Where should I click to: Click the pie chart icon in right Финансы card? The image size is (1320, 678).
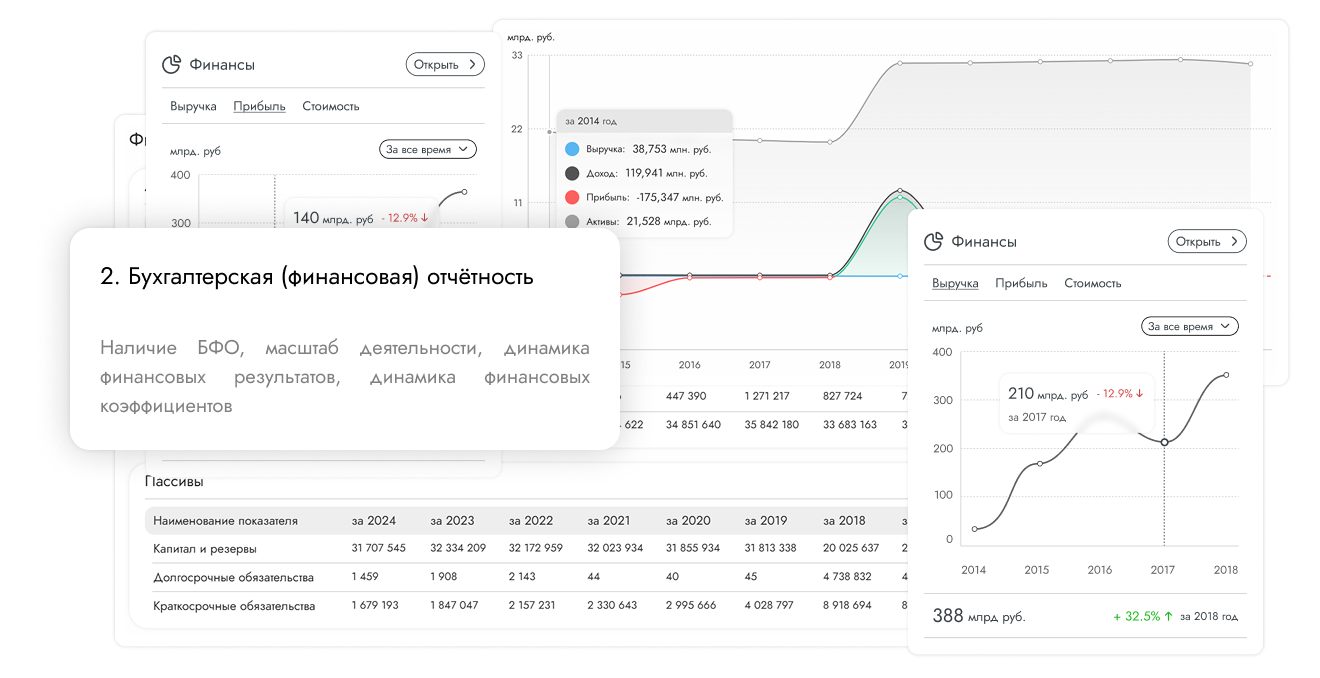pos(933,241)
